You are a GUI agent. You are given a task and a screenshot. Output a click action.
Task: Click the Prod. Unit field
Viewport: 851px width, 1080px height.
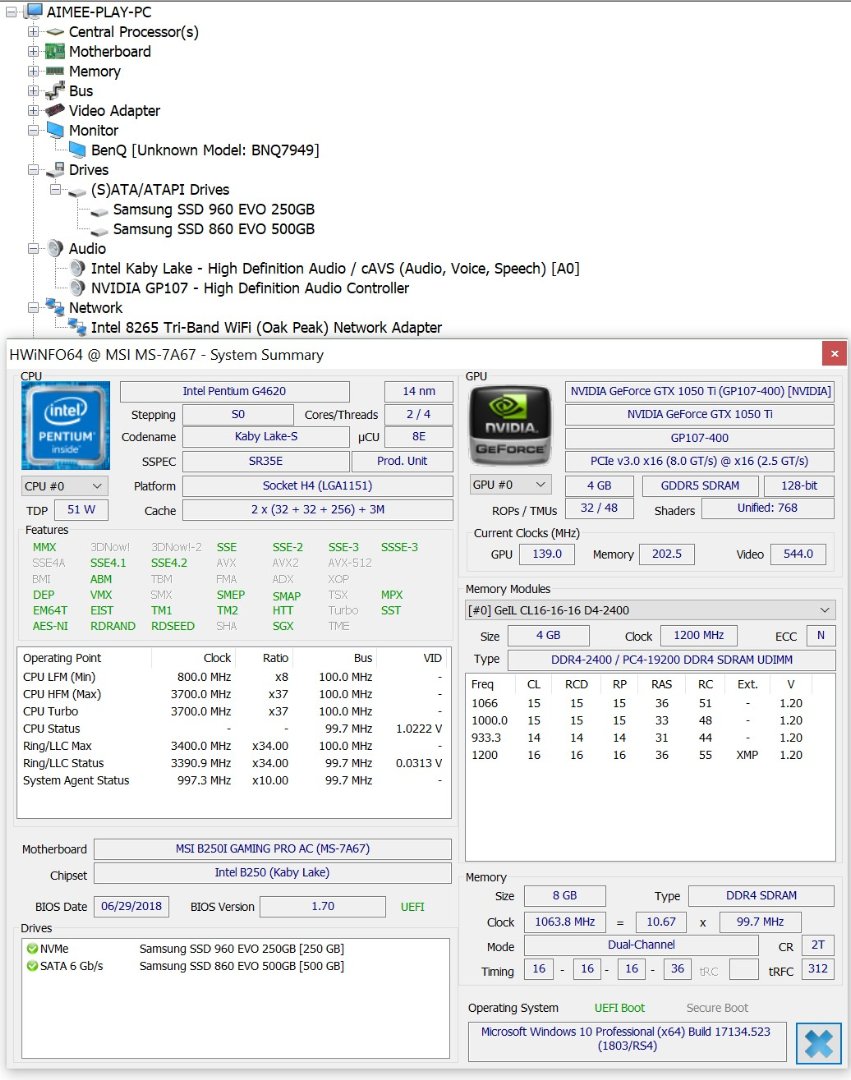(402, 461)
